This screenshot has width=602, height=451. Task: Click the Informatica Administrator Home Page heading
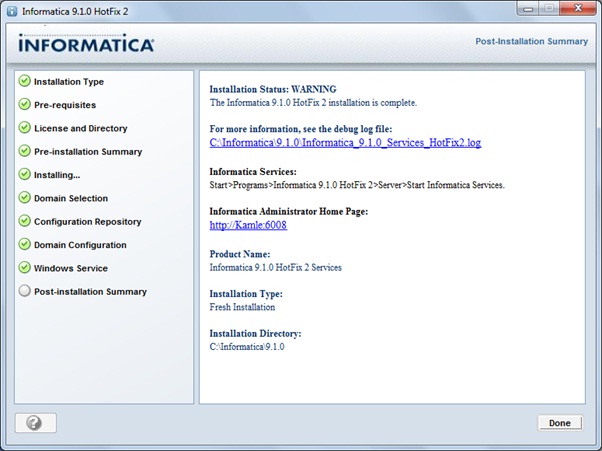pos(289,211)
